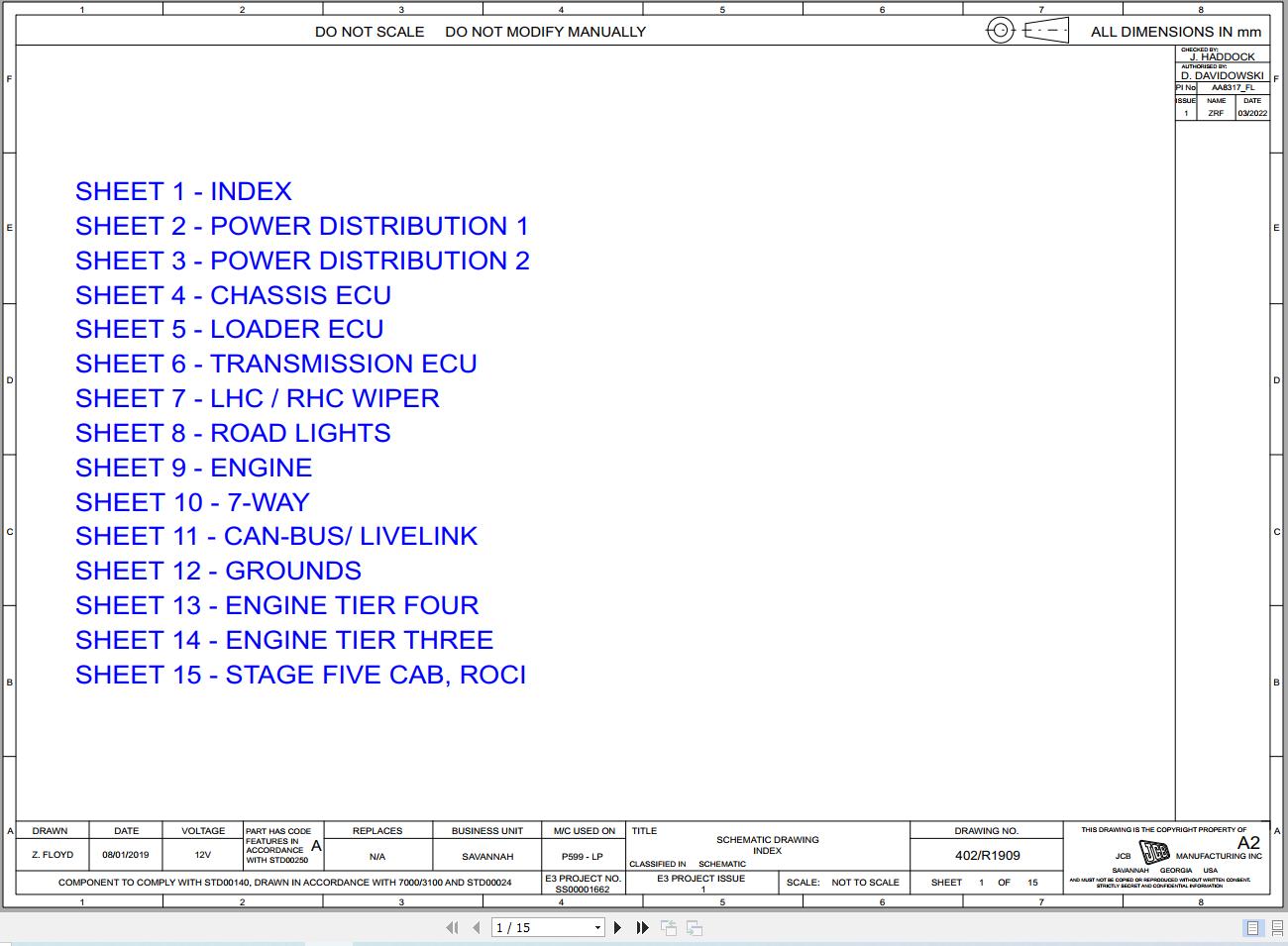
Task: Open SHEET 5 - LOADER ECU
Action: pos(229,329)
